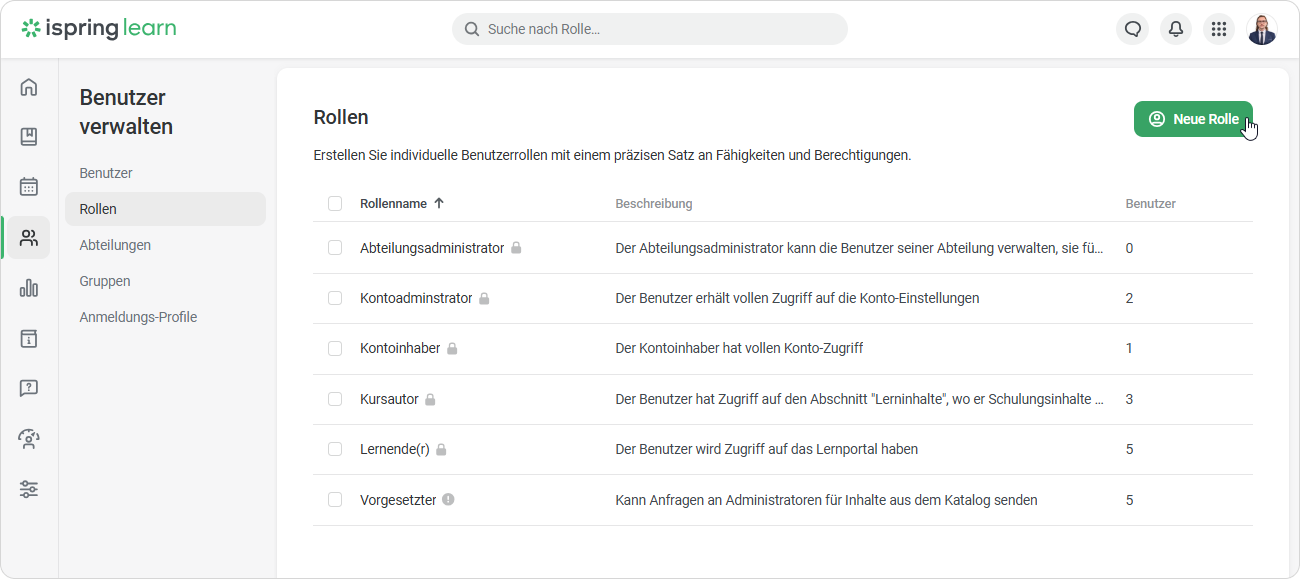
Task: Open the learning content book icon
Action: (x=29, y=137)
